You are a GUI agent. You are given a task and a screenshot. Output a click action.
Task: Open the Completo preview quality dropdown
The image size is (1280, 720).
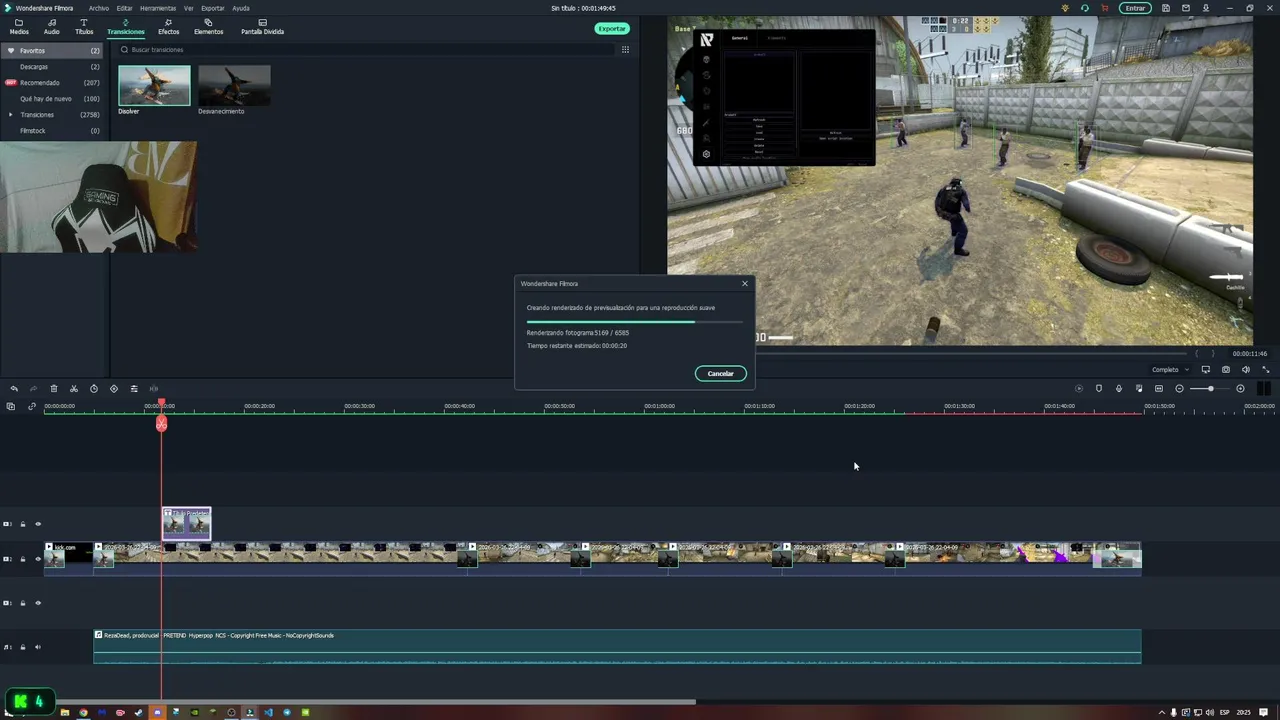(x=1170, y=370)
